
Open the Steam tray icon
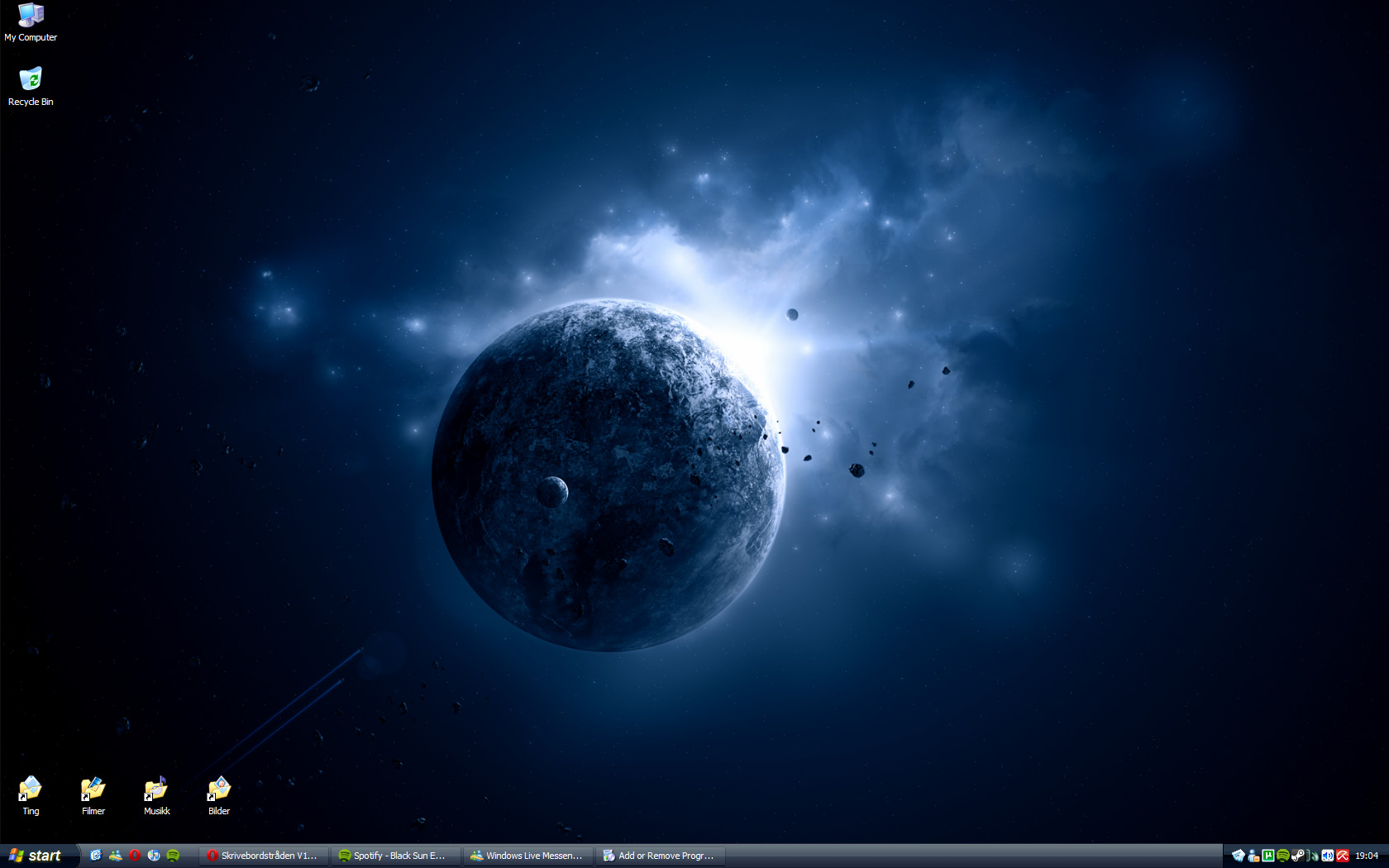(x=1298, y=856)
